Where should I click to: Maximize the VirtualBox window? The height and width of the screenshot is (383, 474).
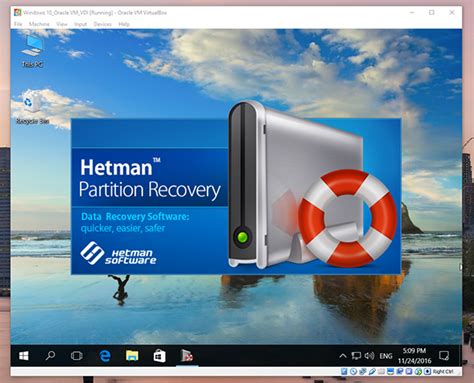[x=432, y=13]
